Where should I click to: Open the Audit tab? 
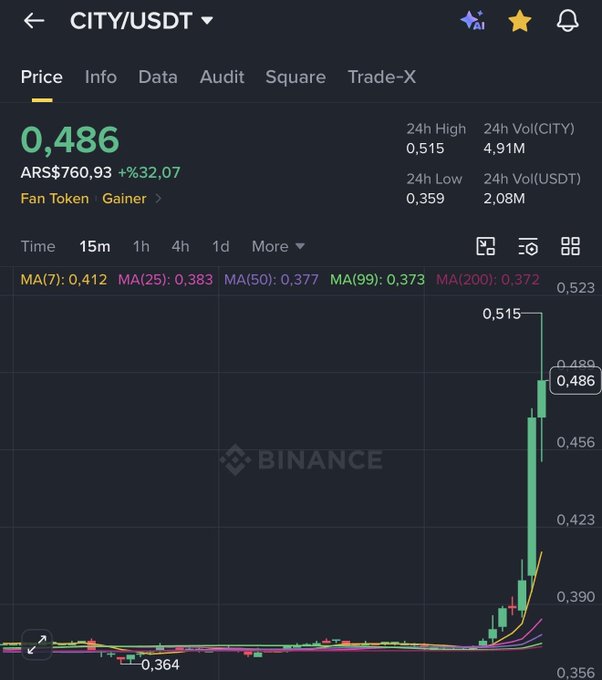[x=222, y=77]
